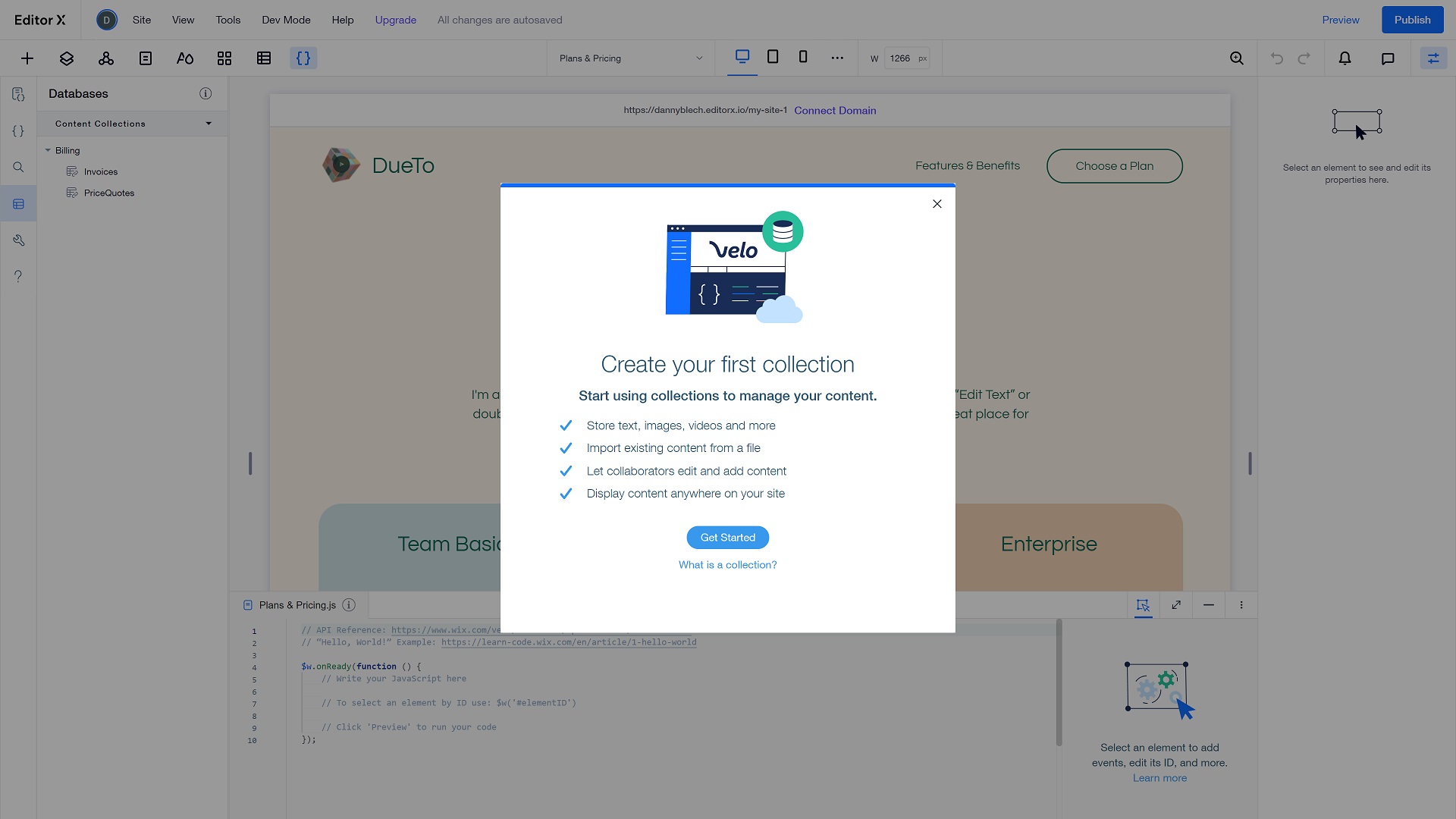This screenshot has height=819, width=1456.
Task: Toggle the Inspector panel icon
Action: 1433,58
